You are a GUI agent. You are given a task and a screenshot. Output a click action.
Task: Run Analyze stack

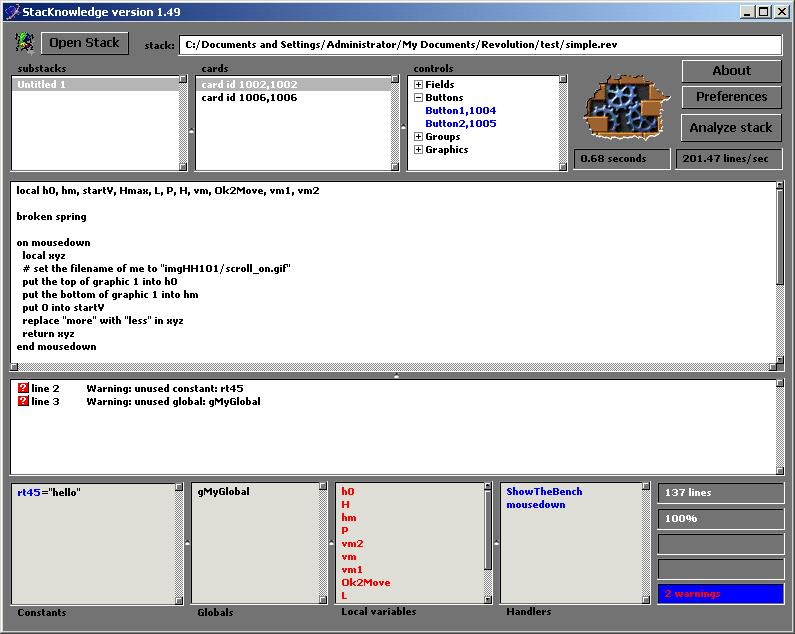(x=731, y=127)
